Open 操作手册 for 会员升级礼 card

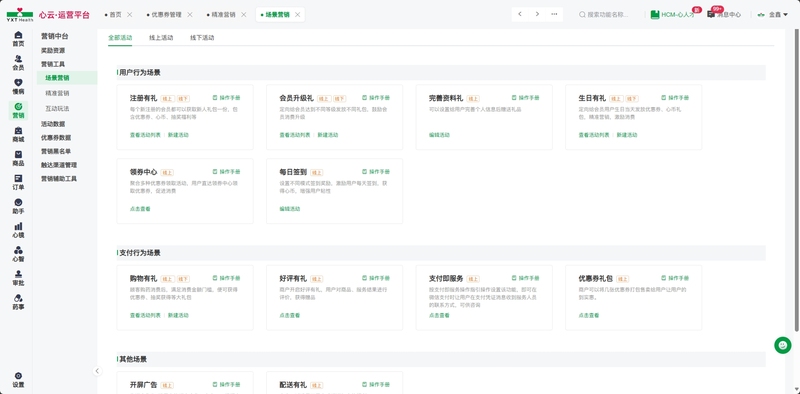376,97
